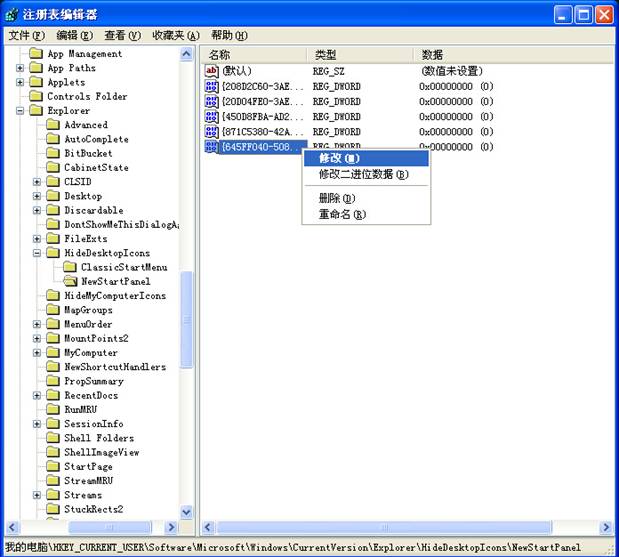Image resolution: width=619 pixels, height=557 pixels.
Task: Click the values pane scroll-left arrow
Action: [x=208, y=527]
